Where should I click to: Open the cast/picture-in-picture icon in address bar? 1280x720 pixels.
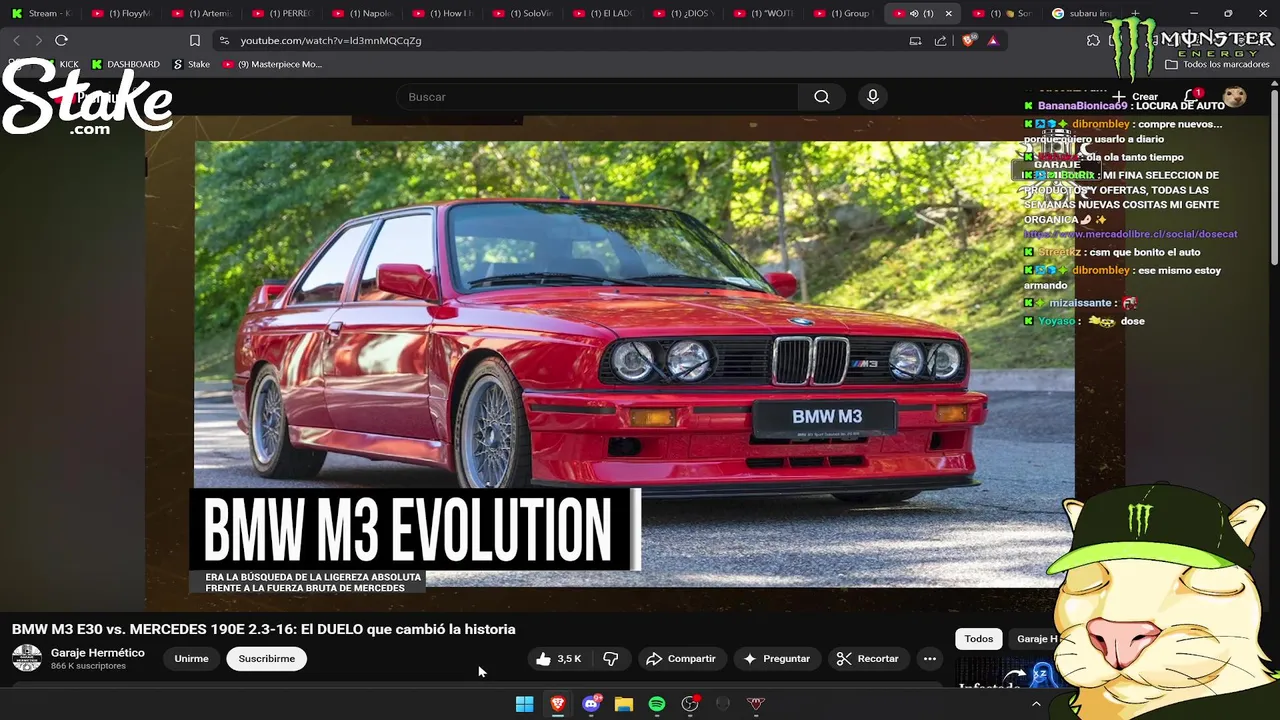pos(915,41)
